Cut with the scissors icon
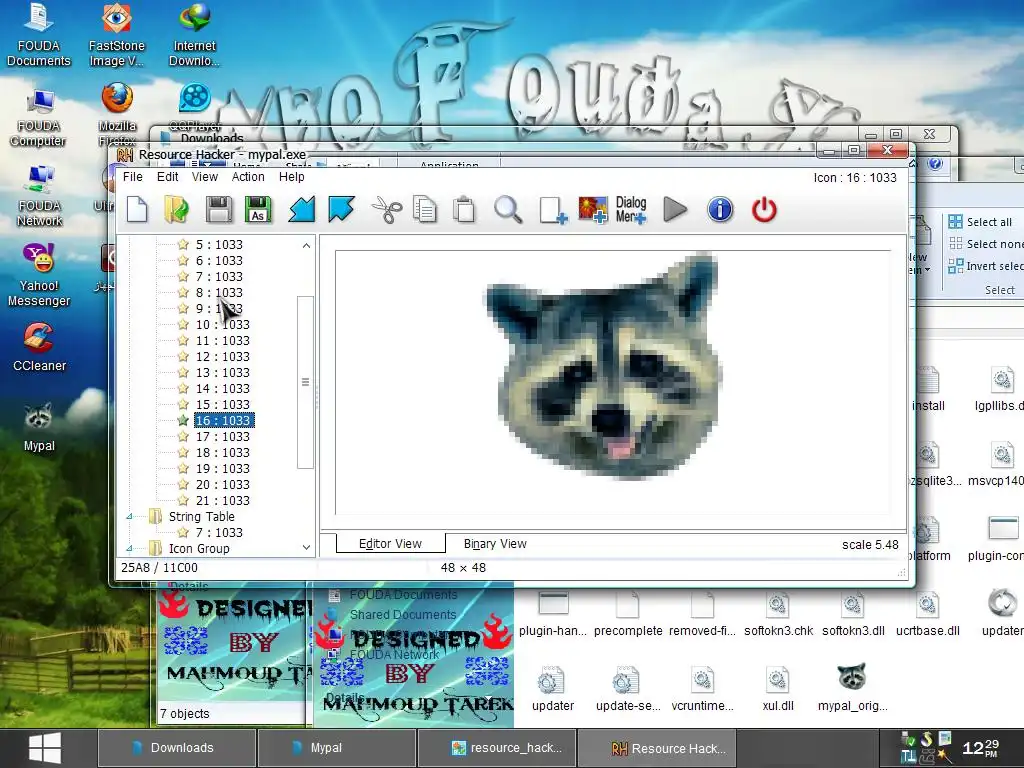Image resolution: width=1024 pixels, height=768 pixels. click(x=387, y=210)
